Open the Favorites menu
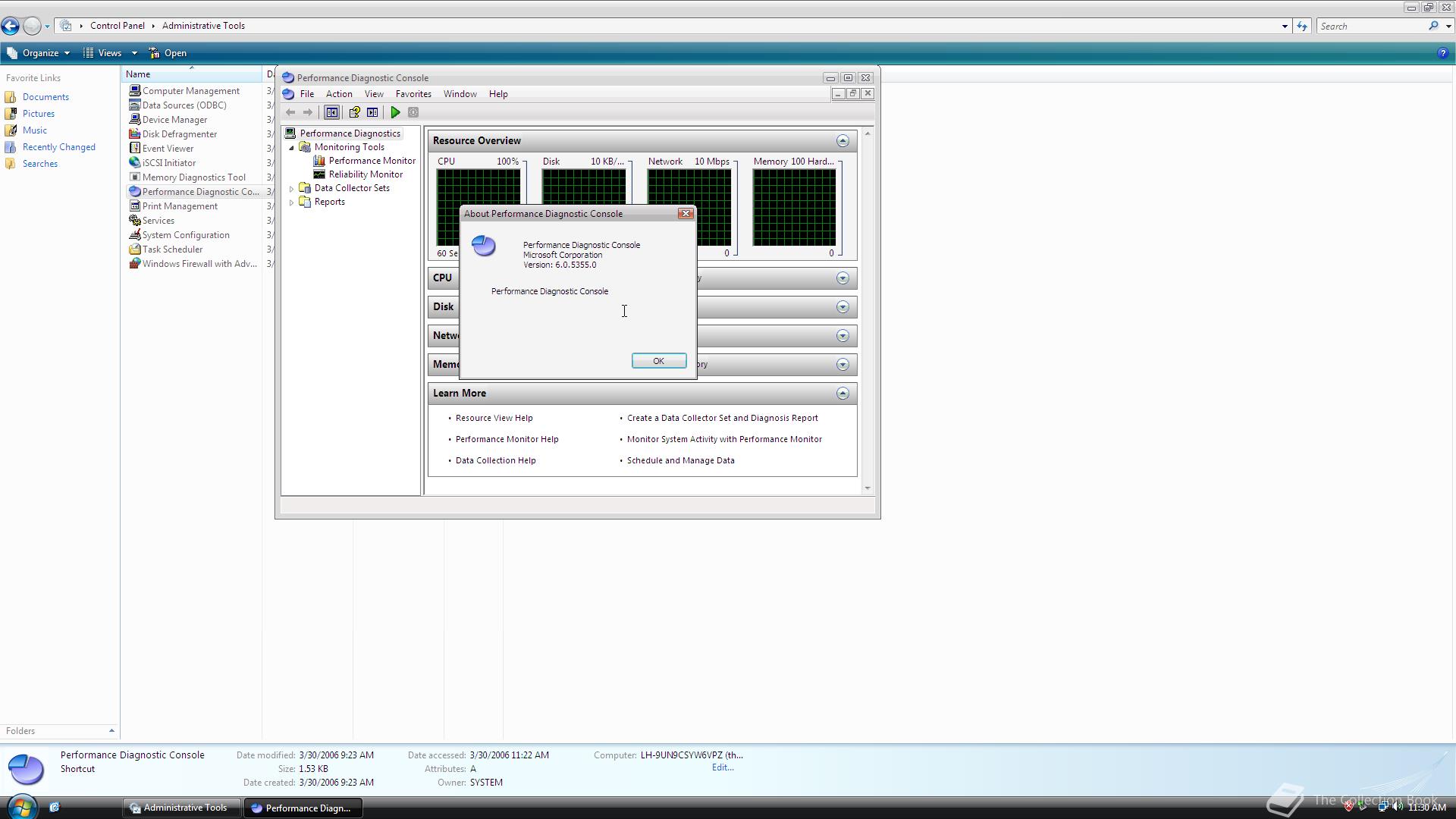This screenshot has height=819, width=1456. tap(413, 94)
